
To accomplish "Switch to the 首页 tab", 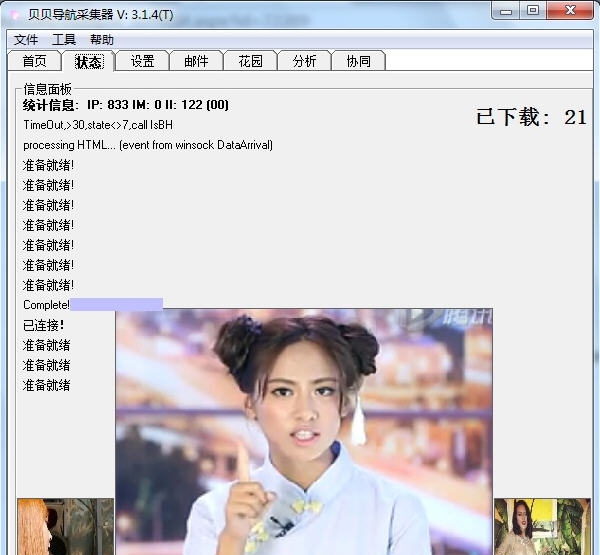I will click(x=34, y=61).
